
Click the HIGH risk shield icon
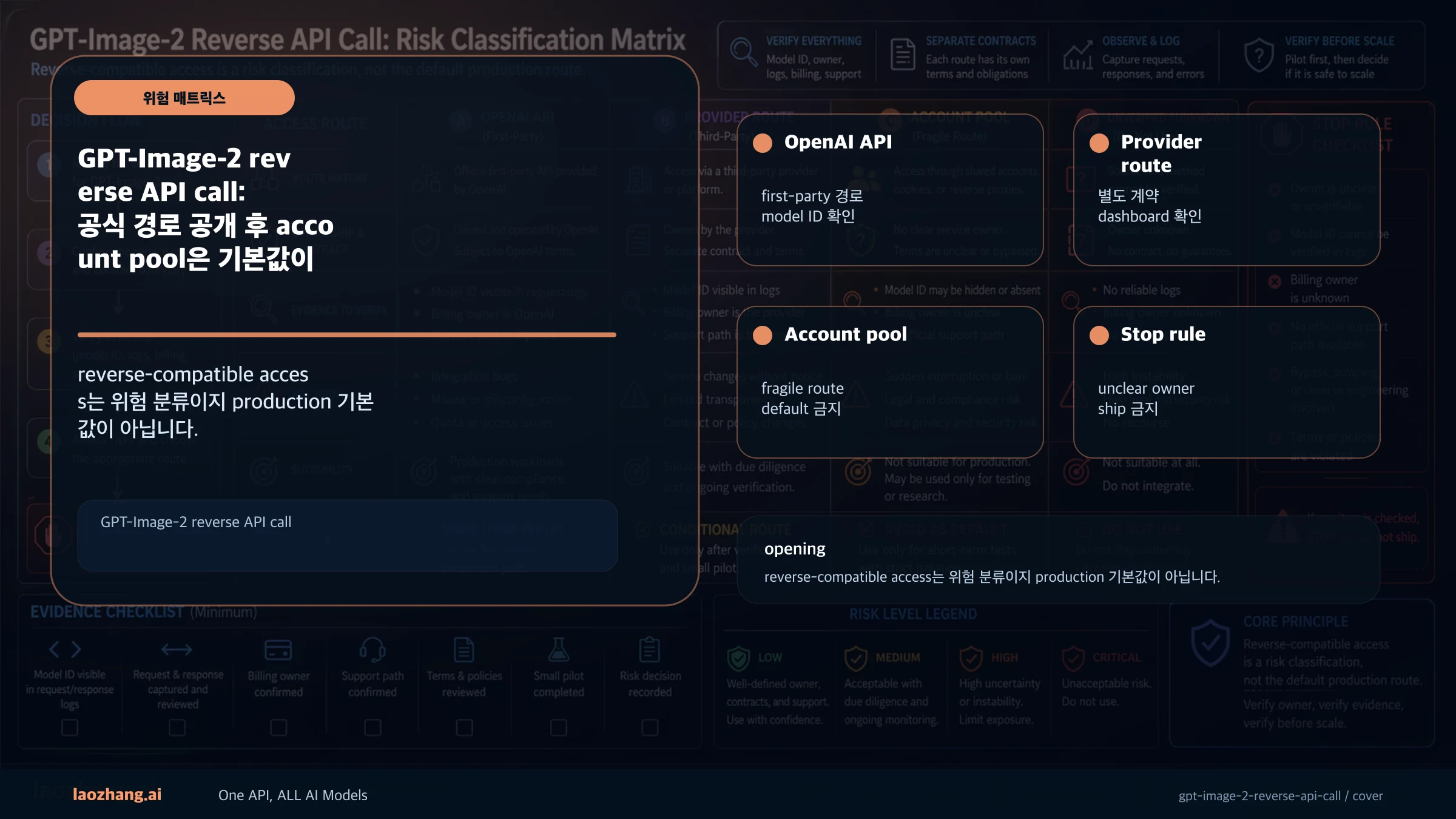(971, 658)
